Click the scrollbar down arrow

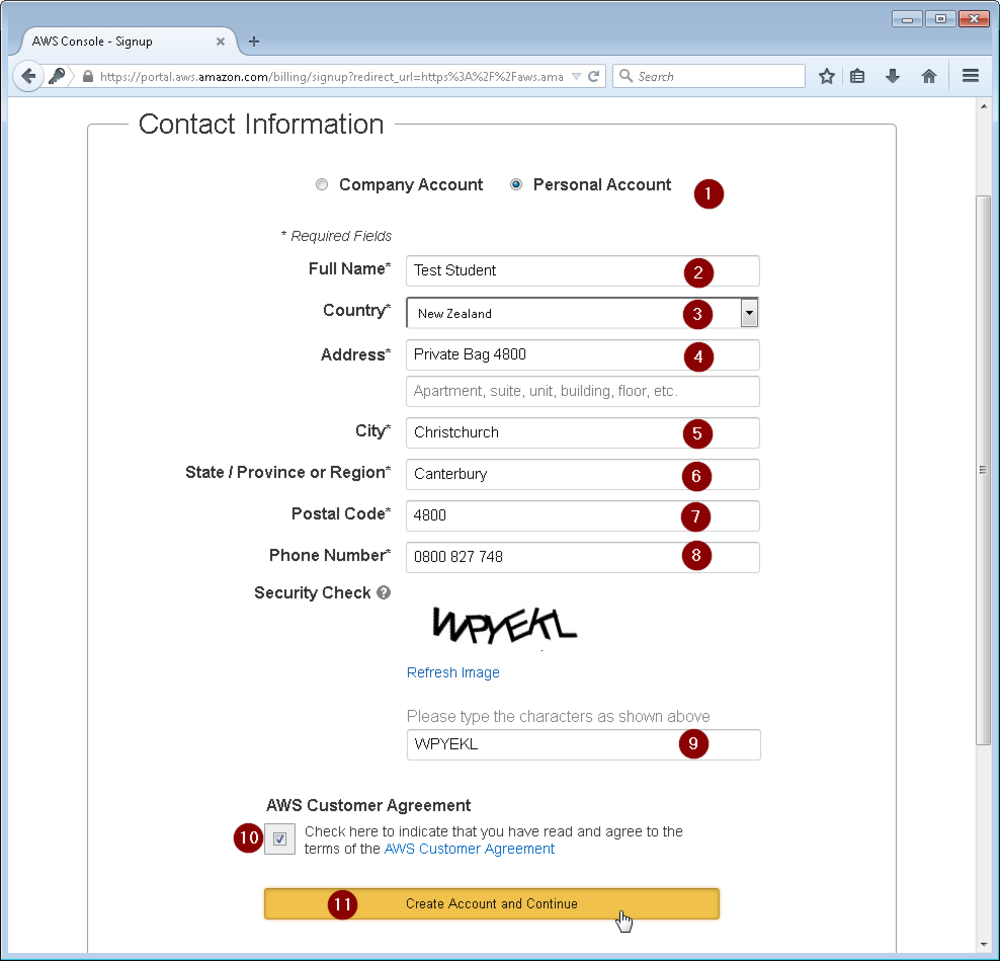point(983,944)
